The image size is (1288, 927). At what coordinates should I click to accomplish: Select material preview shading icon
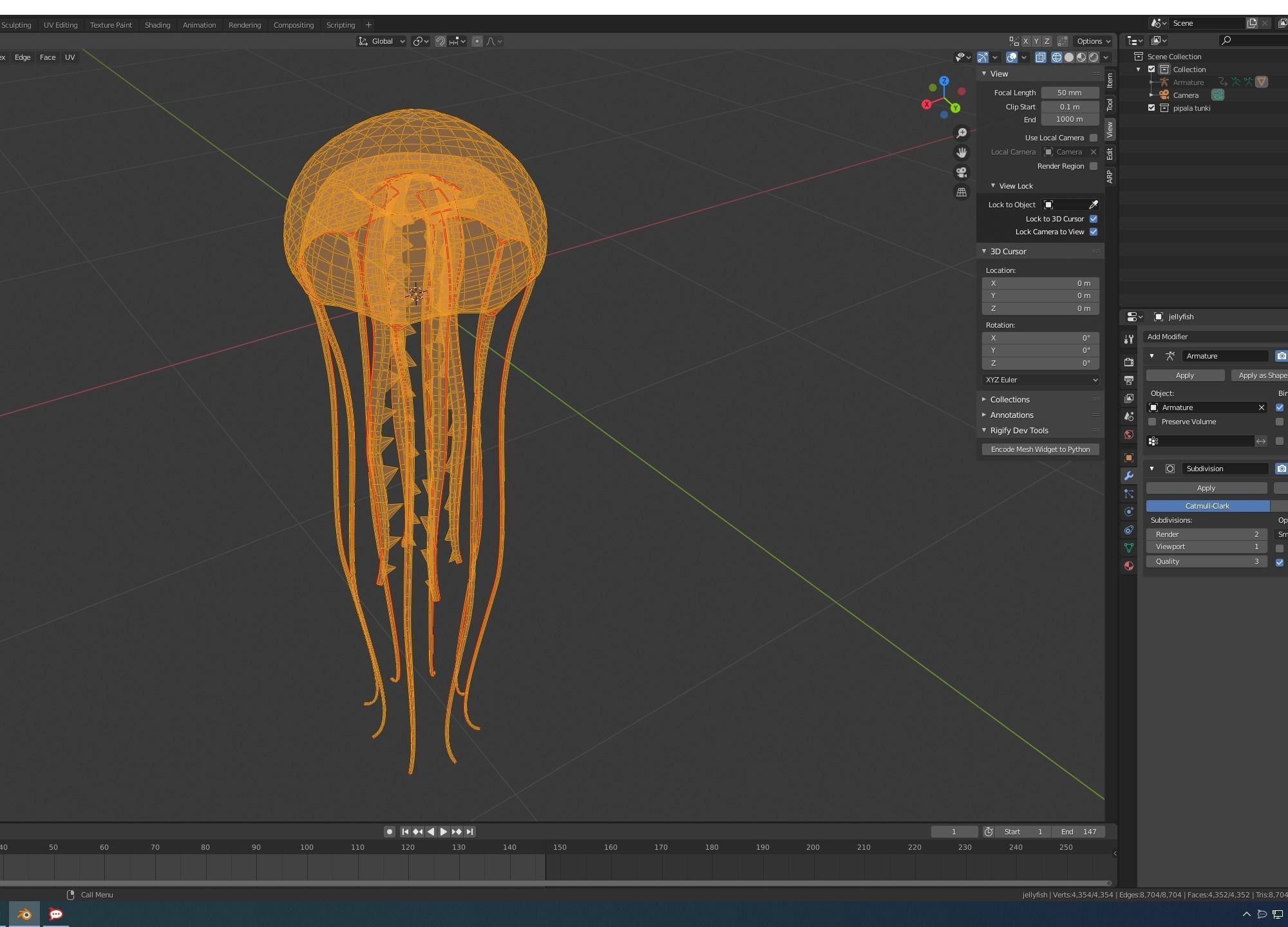click(x=1081, y=57)
